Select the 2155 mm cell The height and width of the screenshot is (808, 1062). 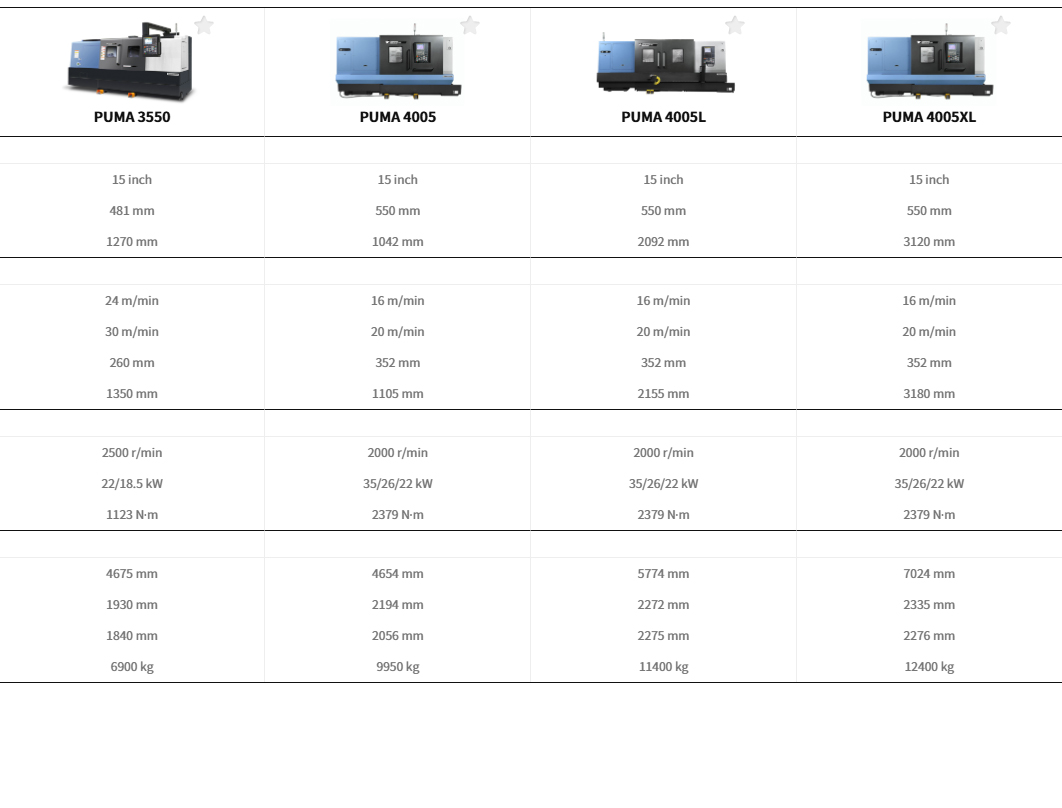(664, 394)
